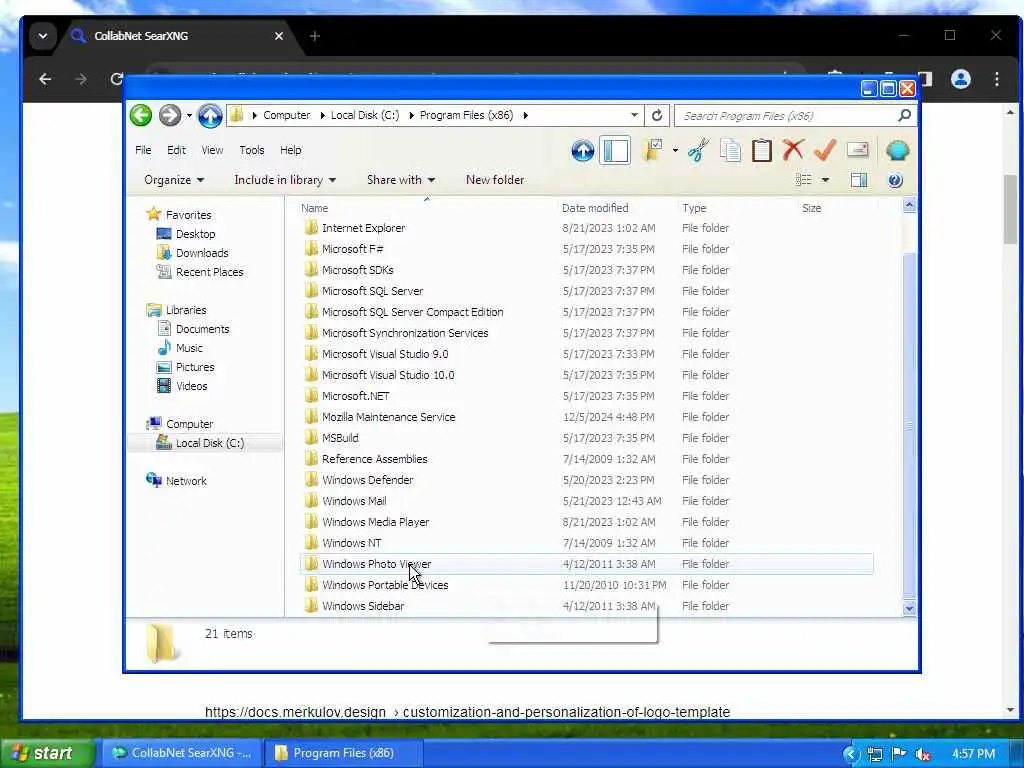Open the View menu
This screenshot has width=1024, height=768.
212,150
